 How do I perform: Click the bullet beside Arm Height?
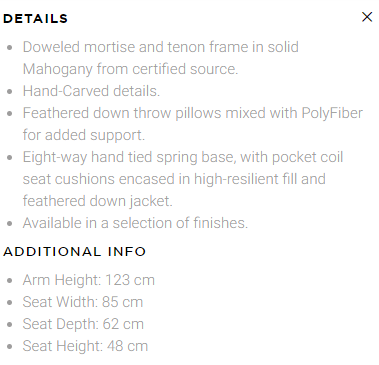pos(10,281)
